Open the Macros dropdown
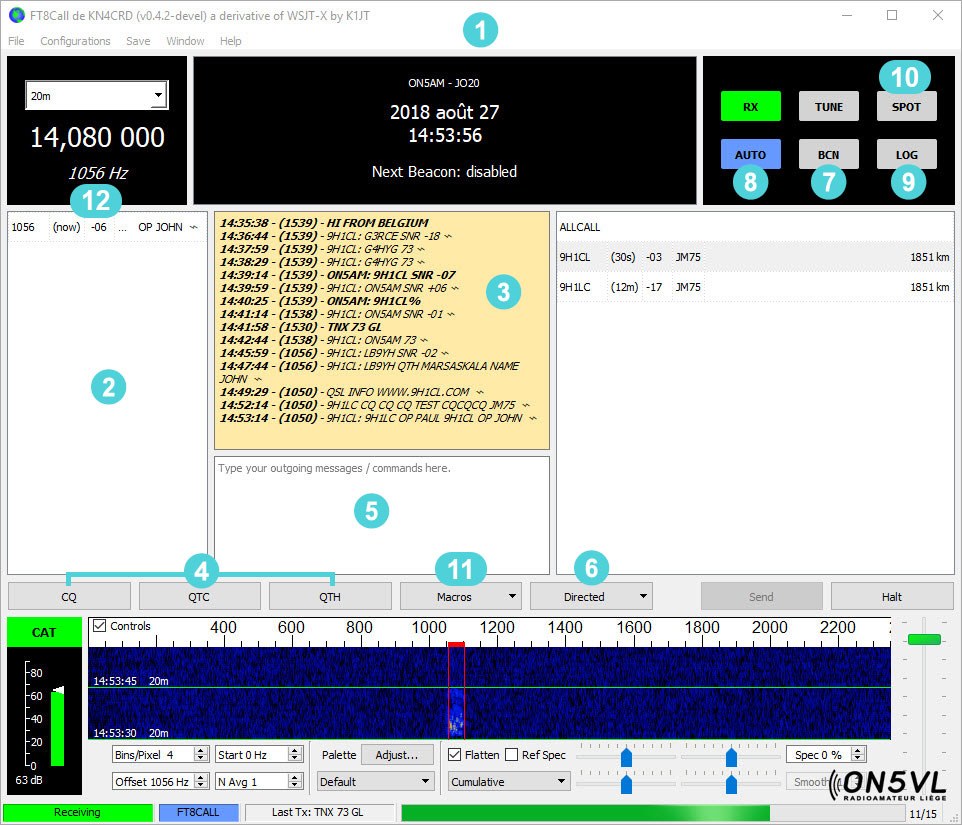The image size is (962, 825). (x=461, y=596)
